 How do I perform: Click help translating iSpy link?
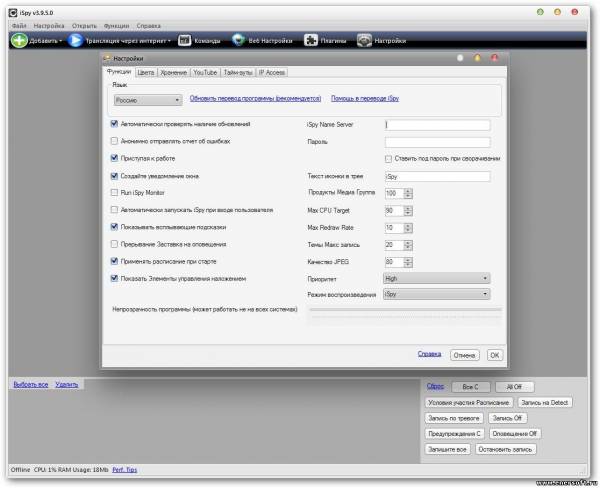[365, 98]
